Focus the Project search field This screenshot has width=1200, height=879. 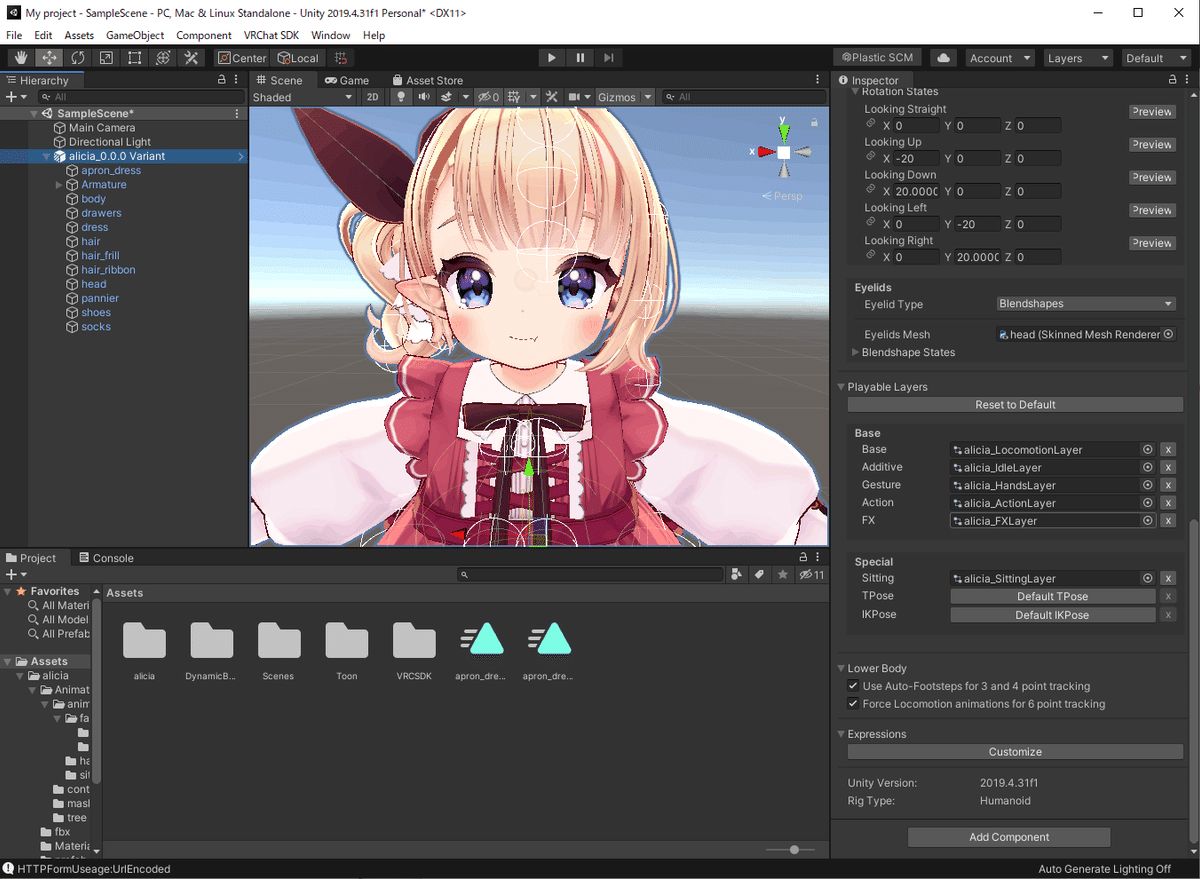pyautogui.click(x=590, y=575)
